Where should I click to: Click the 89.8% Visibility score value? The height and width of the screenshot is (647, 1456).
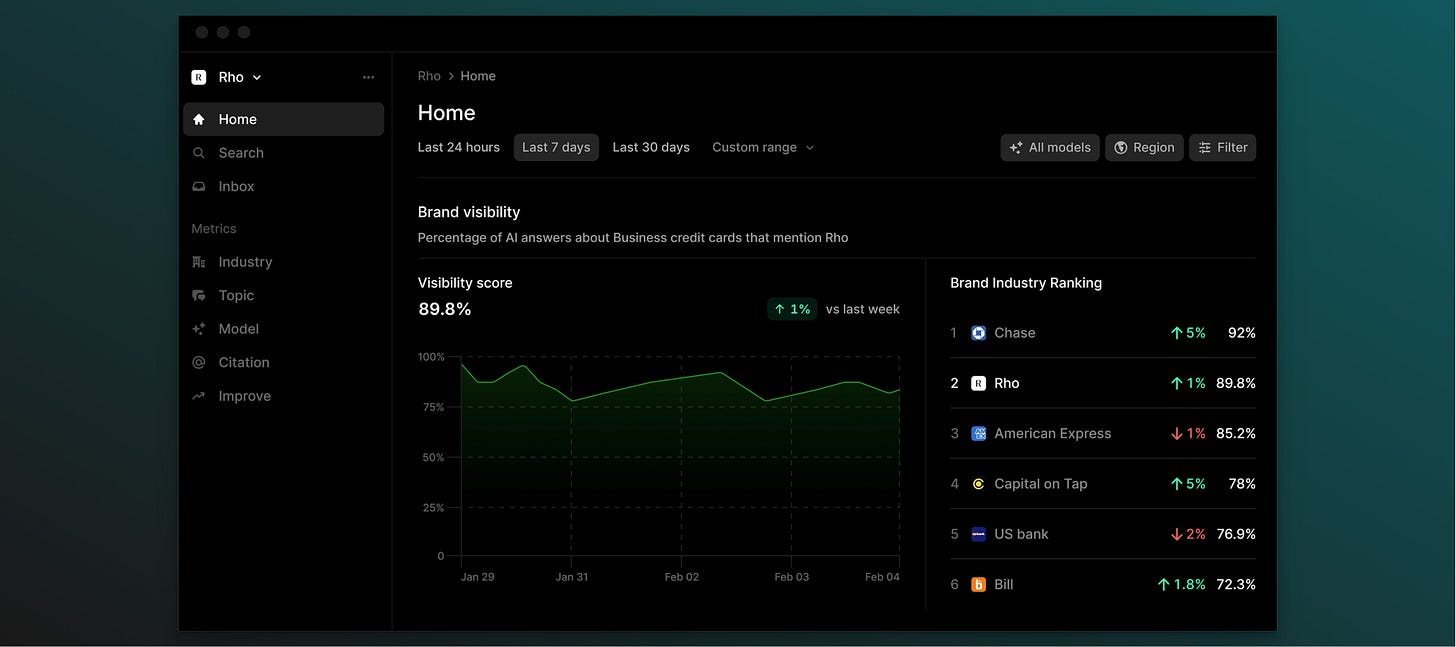[445, 309]
